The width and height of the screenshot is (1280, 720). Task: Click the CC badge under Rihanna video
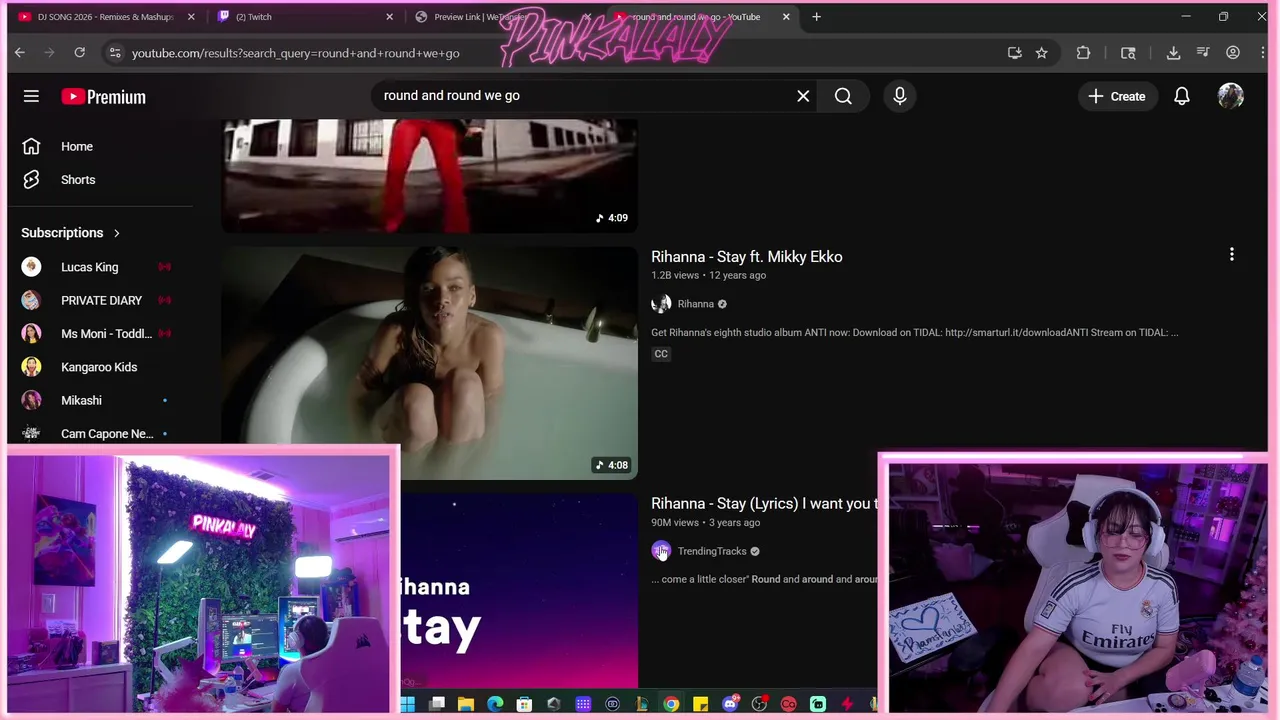pyautogui.click(x=661, y=354)
